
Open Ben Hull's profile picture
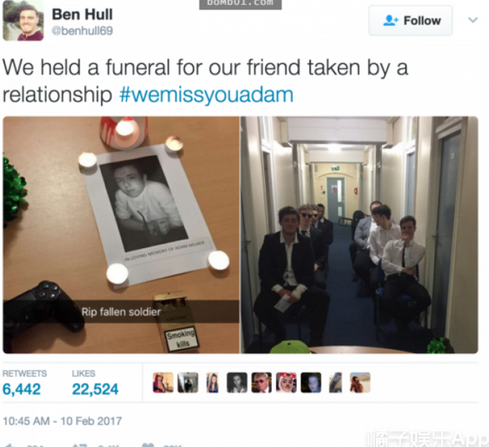pyautogui.click(x=23, y=20)
